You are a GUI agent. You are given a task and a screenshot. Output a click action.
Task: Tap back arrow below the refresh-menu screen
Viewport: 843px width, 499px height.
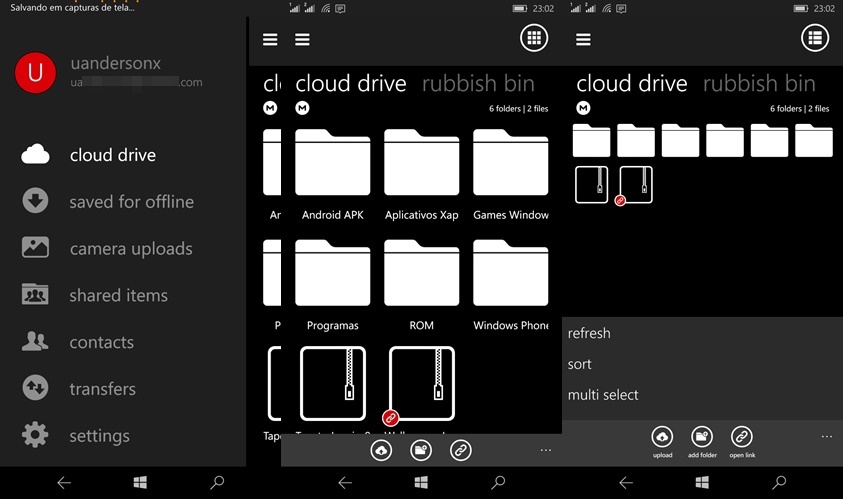(626, 482)
